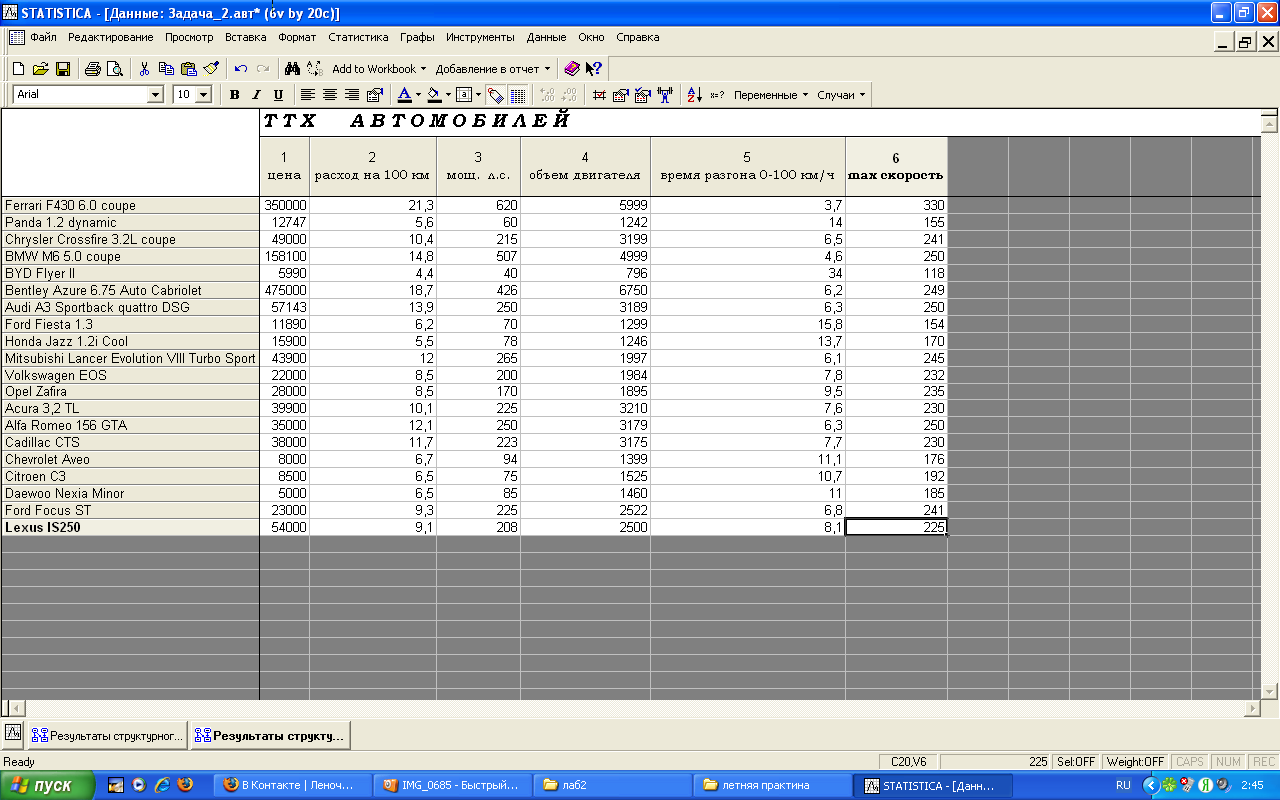The height and width of the screenshot is (800, 1280).
Task: Select the Ferrari F430 6.0 coupe row header
Action: pos(130,205)
